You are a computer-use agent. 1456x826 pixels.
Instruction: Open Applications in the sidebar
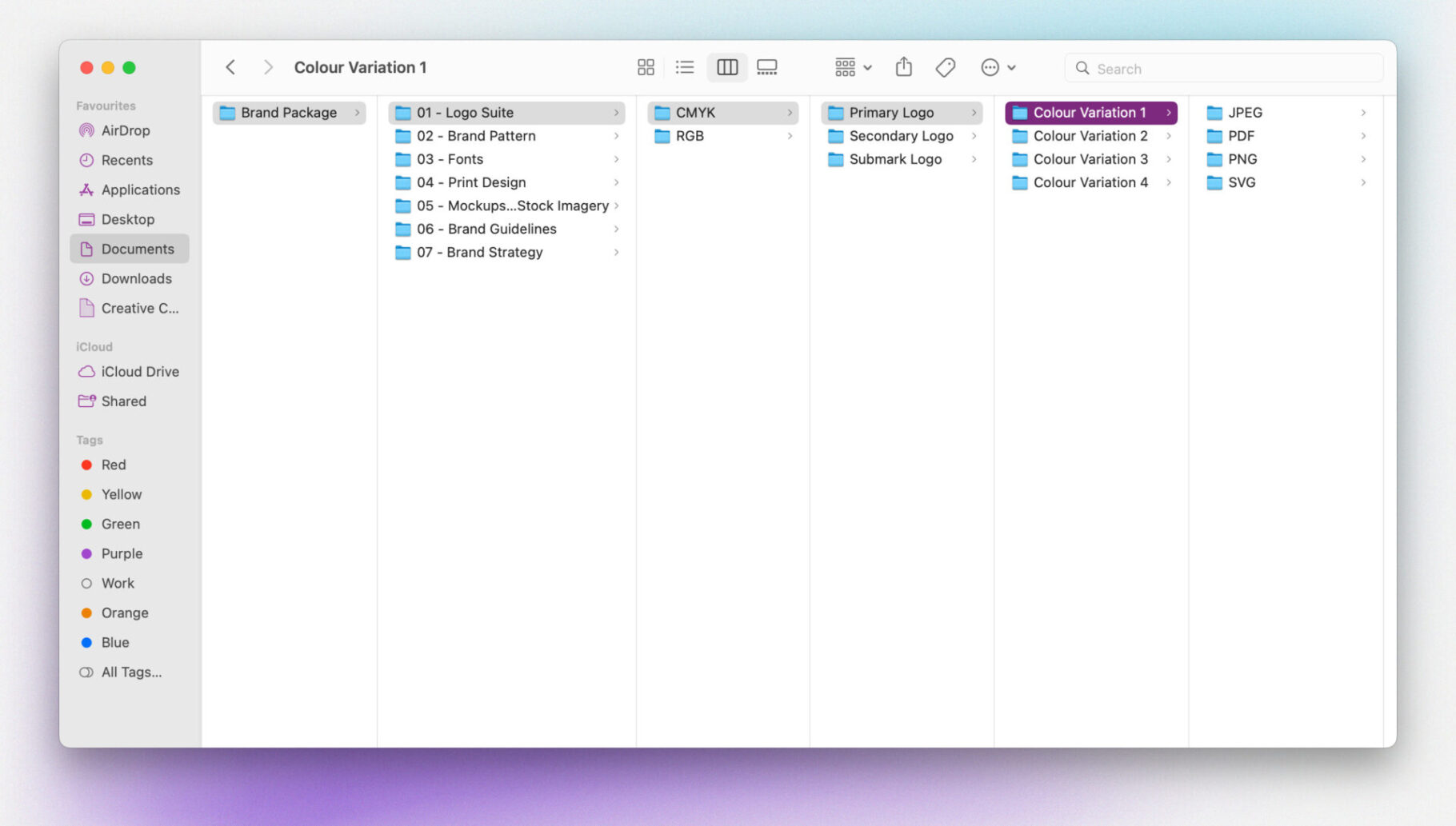coord(130,190)
